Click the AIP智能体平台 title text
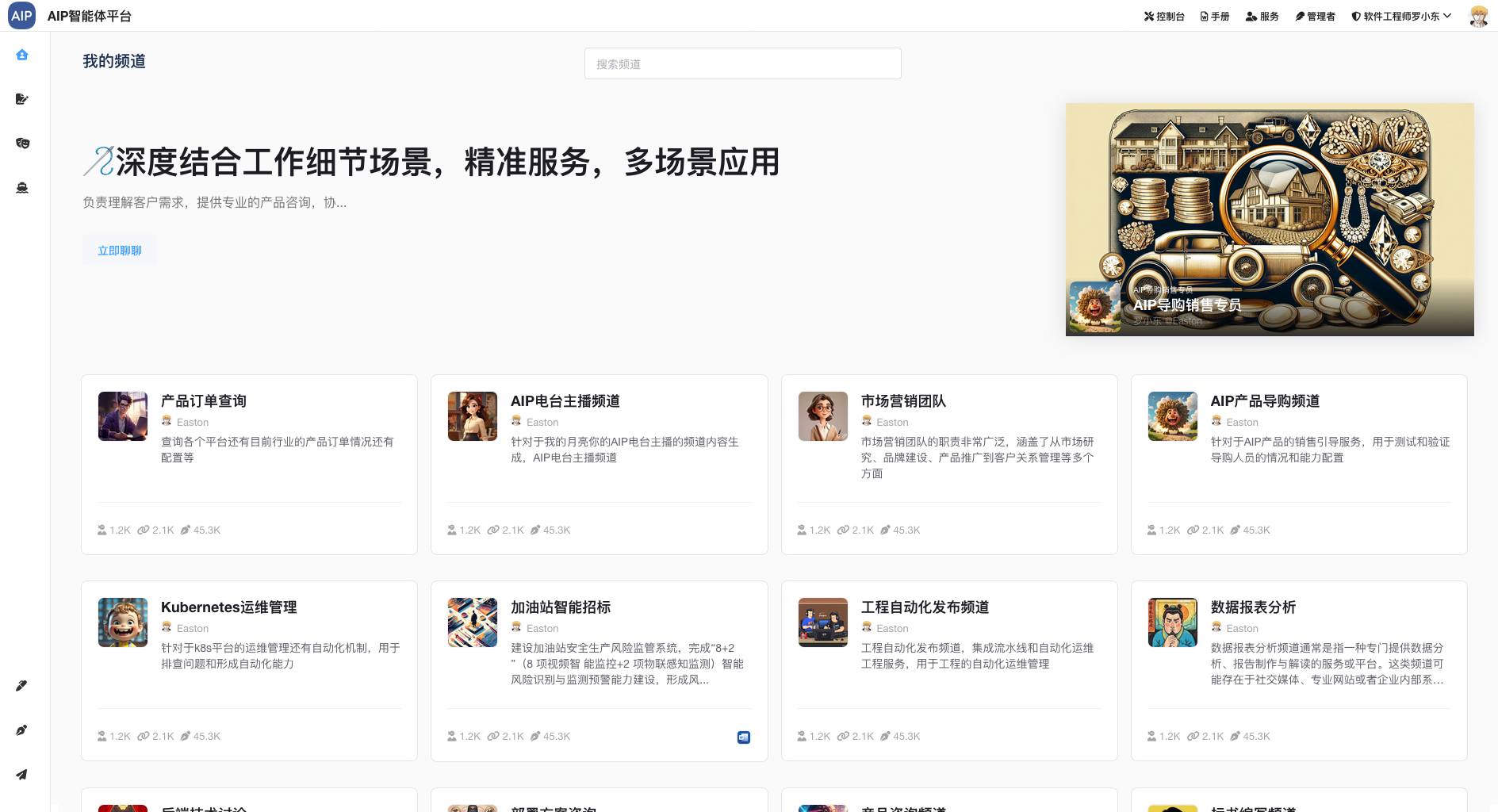Viewport: 1498px width, 812px height. pos(90,16)
